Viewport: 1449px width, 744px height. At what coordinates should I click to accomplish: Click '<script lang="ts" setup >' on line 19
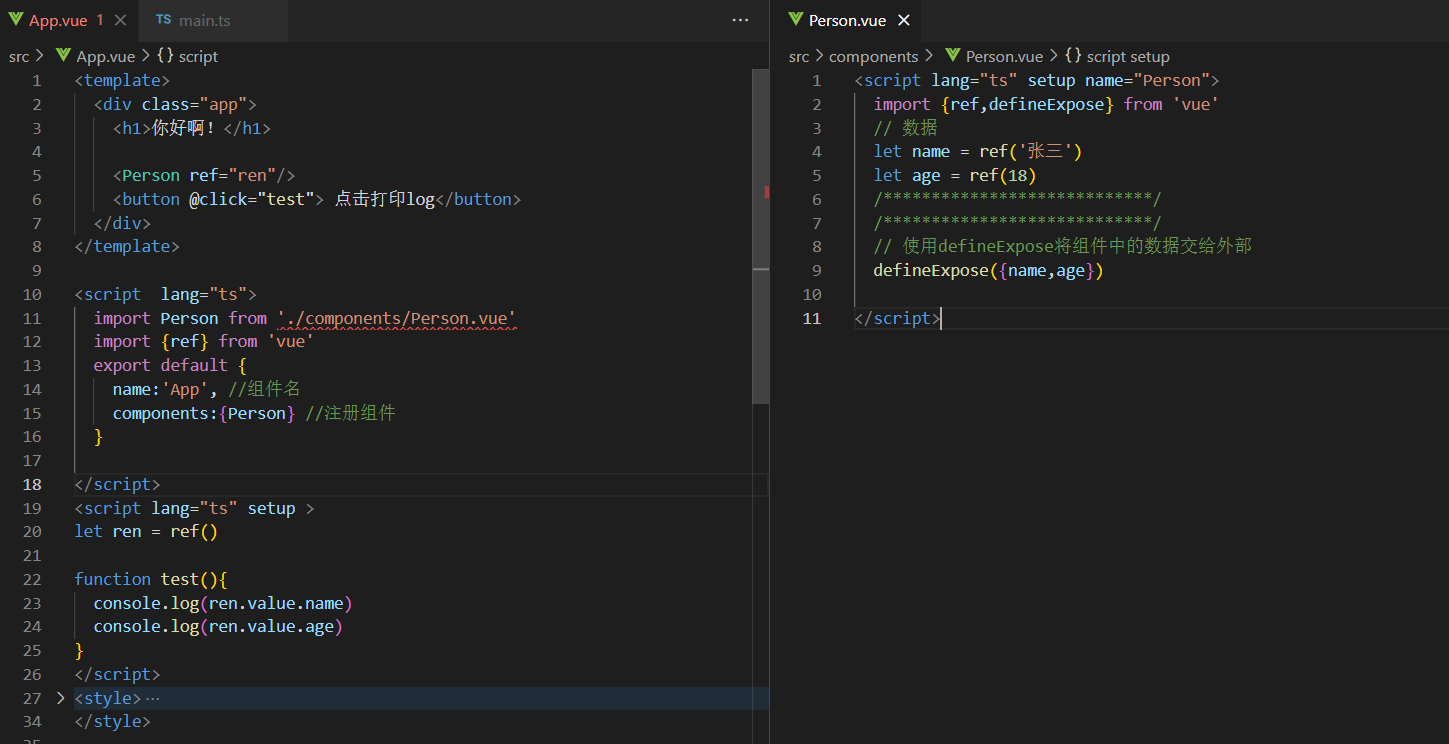point(194,508)
